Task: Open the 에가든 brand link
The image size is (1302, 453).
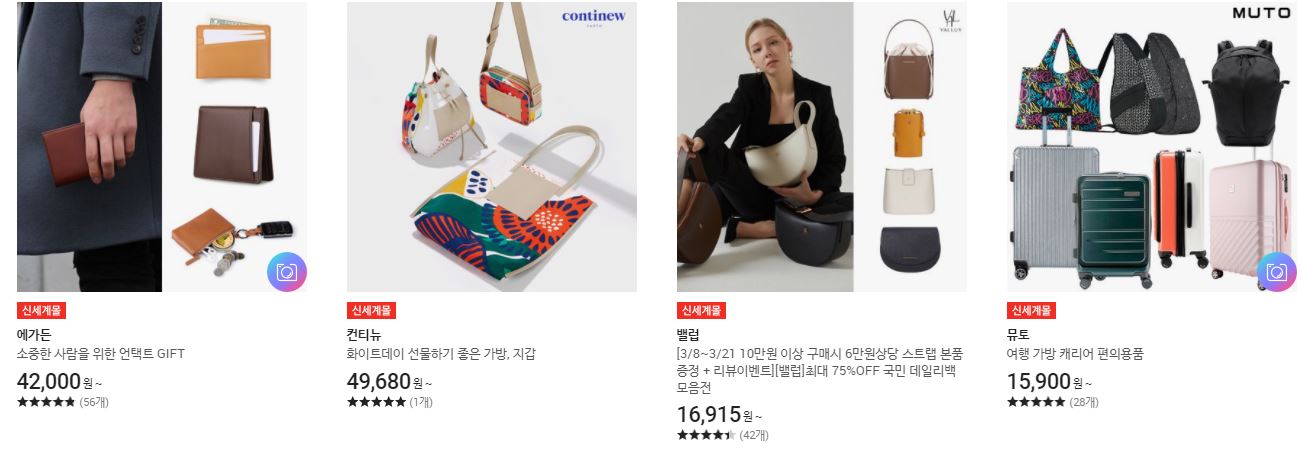Action: coord(34,335)
